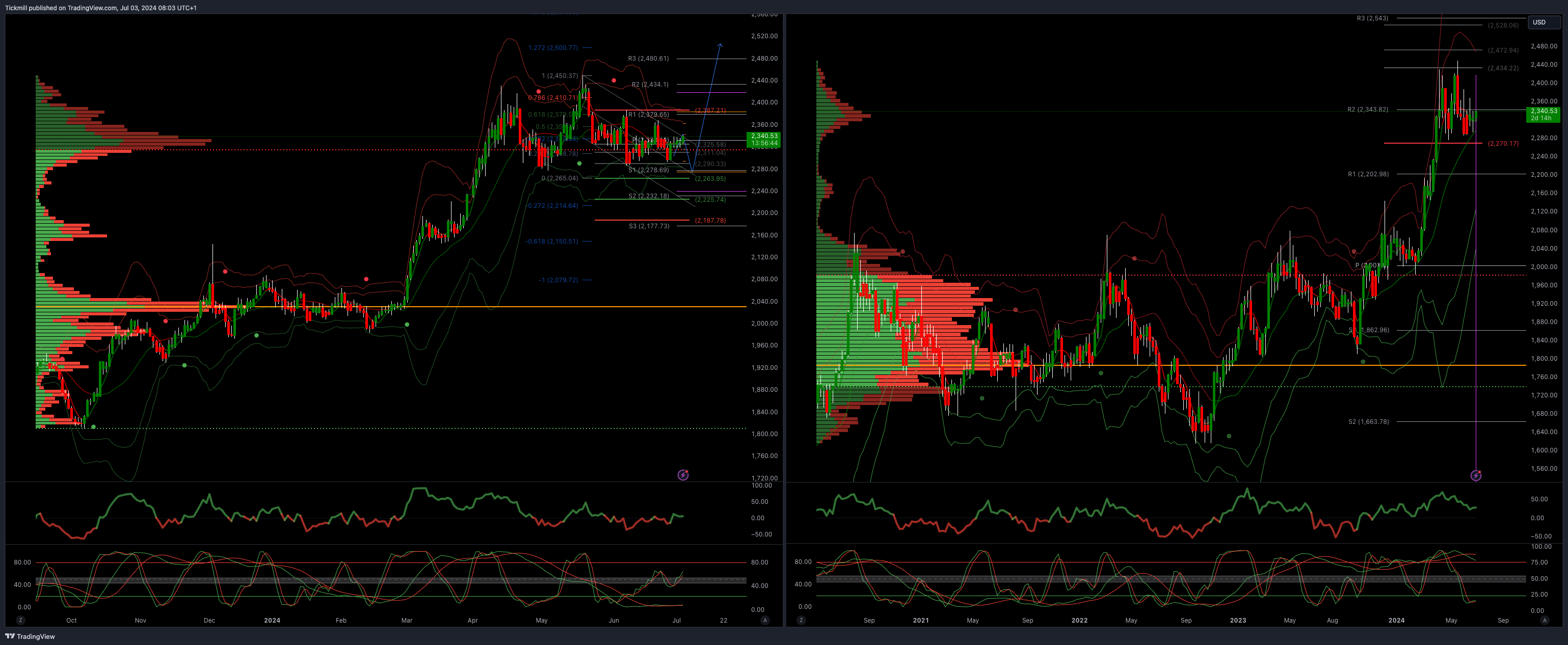Image resolution: width=1568 pixels, height=645 pixels.
Task: Click the Z timezone button under right chart
Action: pos(801,620)
